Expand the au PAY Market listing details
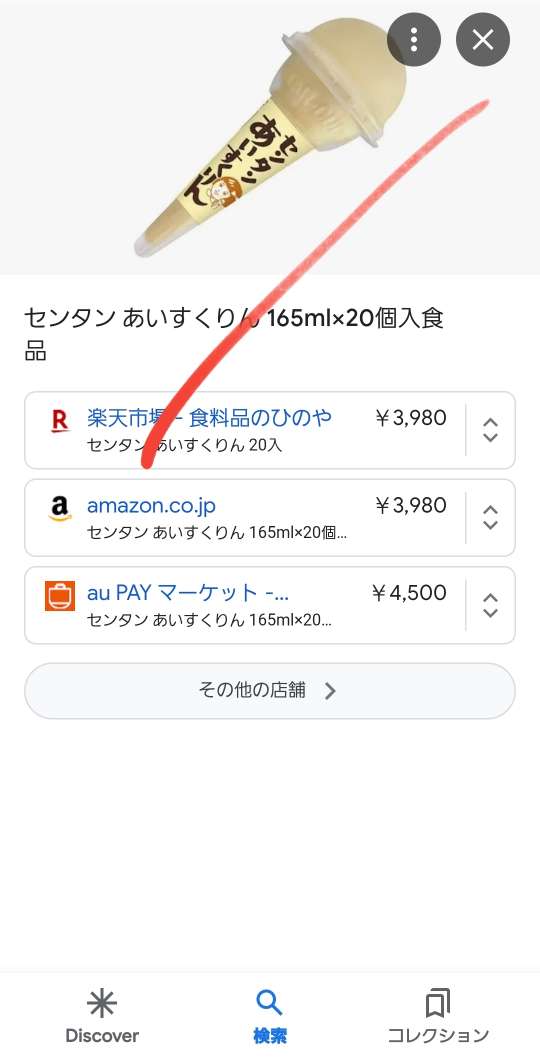The image size is (540, 1057). (x=491, y=605)
